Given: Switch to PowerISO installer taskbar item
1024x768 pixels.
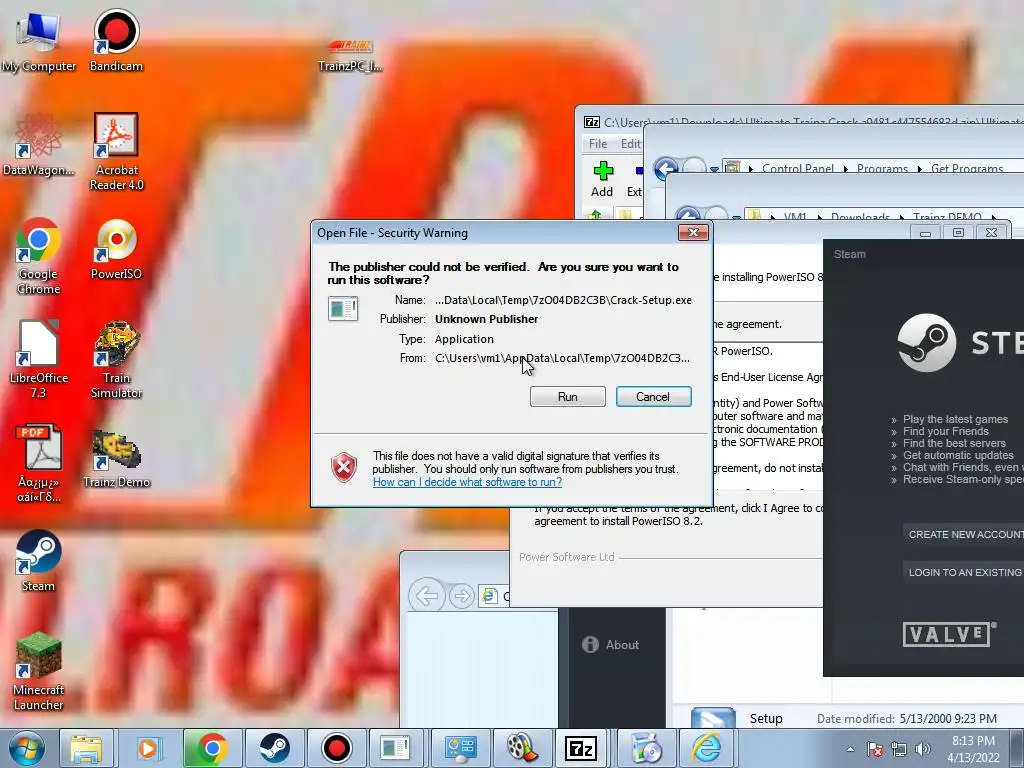Looking at the screenshot, I should [x=646, y=748].
